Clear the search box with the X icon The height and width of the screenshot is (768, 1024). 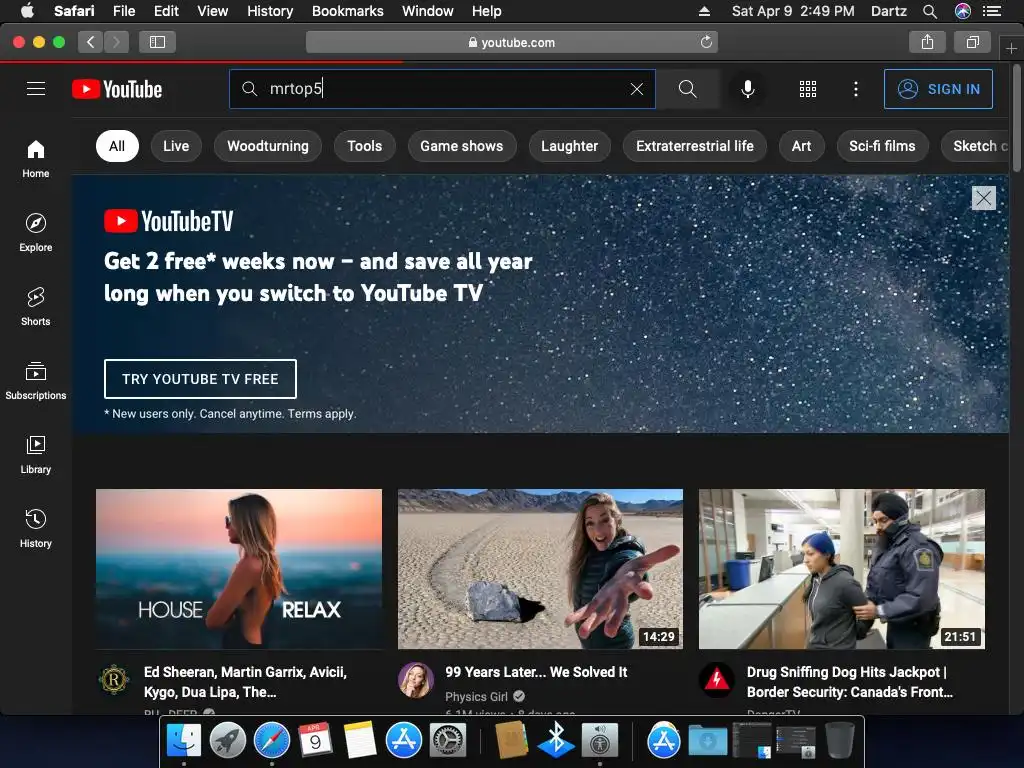coord(637,89)
